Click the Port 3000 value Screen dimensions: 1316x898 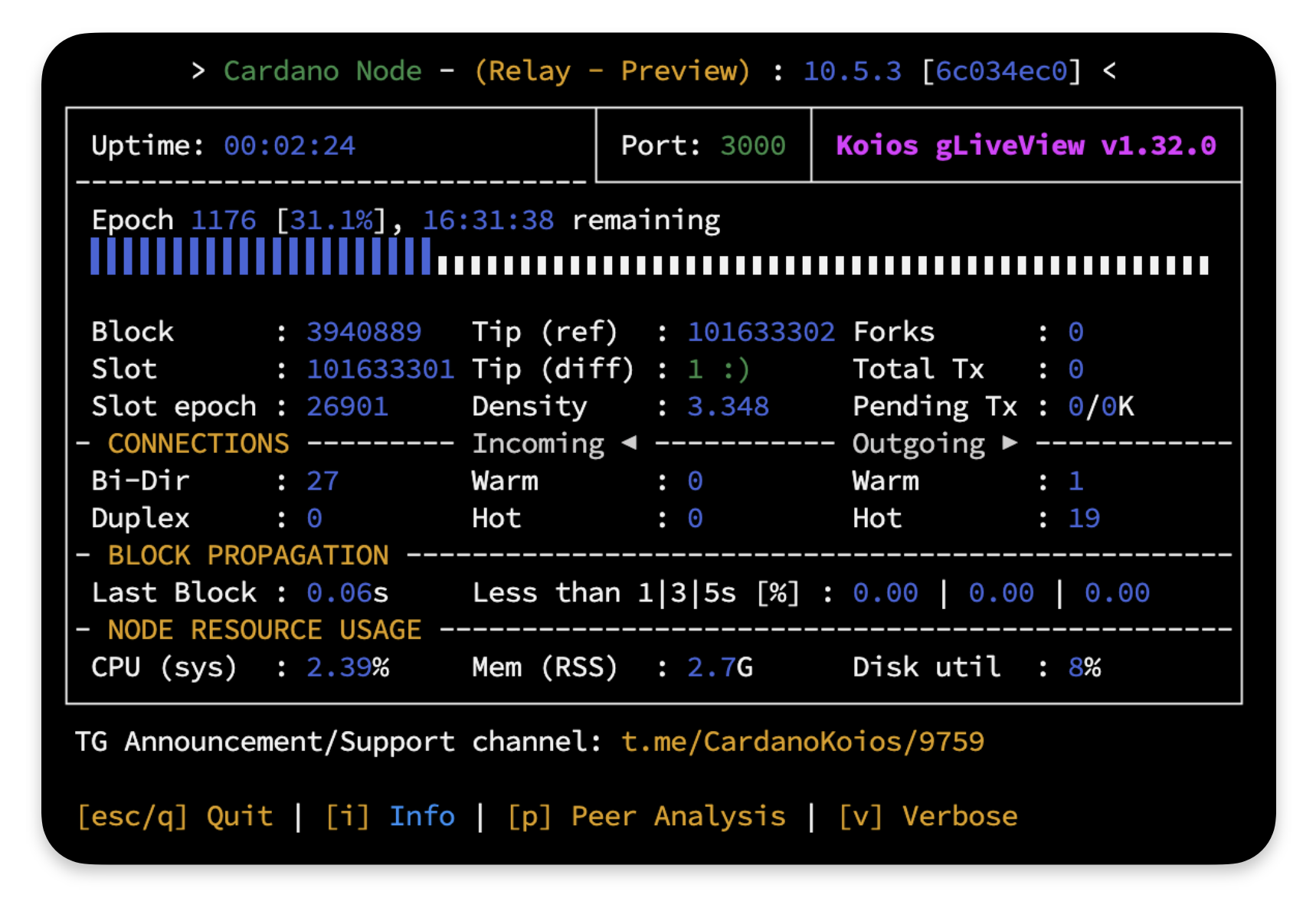tap(752, 146)
